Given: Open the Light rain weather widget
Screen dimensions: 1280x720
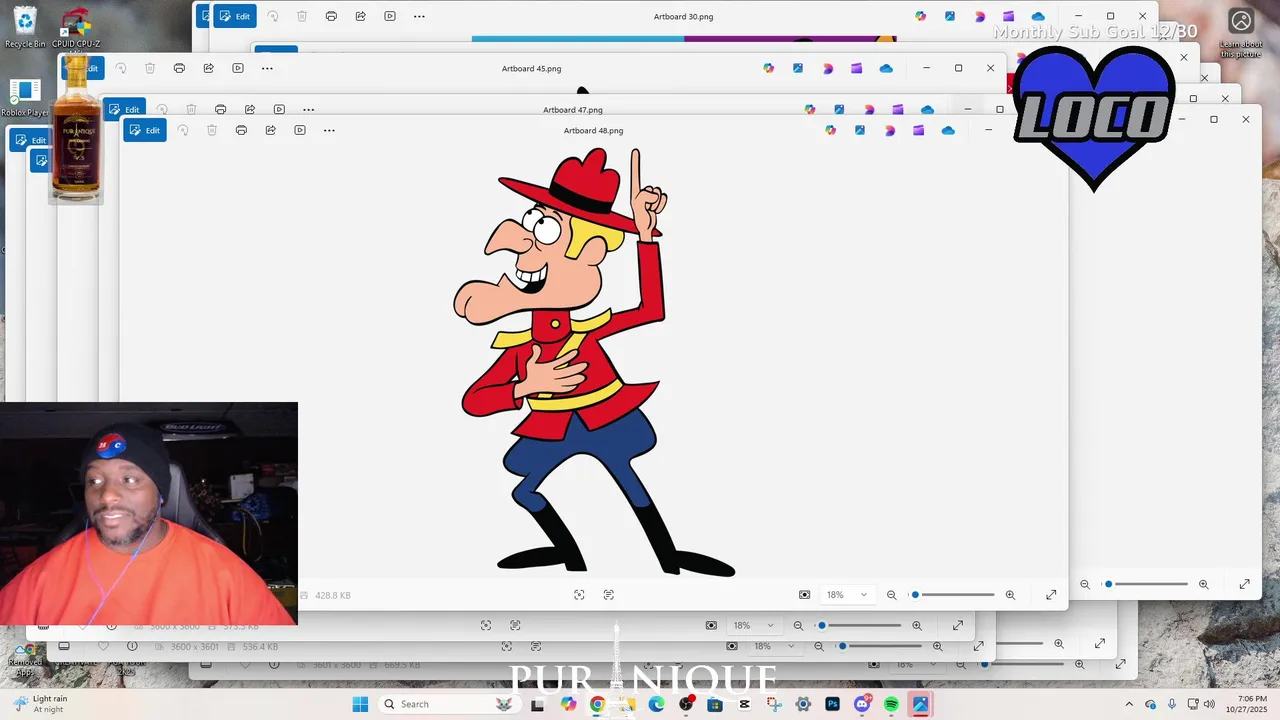Looking at the screenshot, I should tap(40, 704).
